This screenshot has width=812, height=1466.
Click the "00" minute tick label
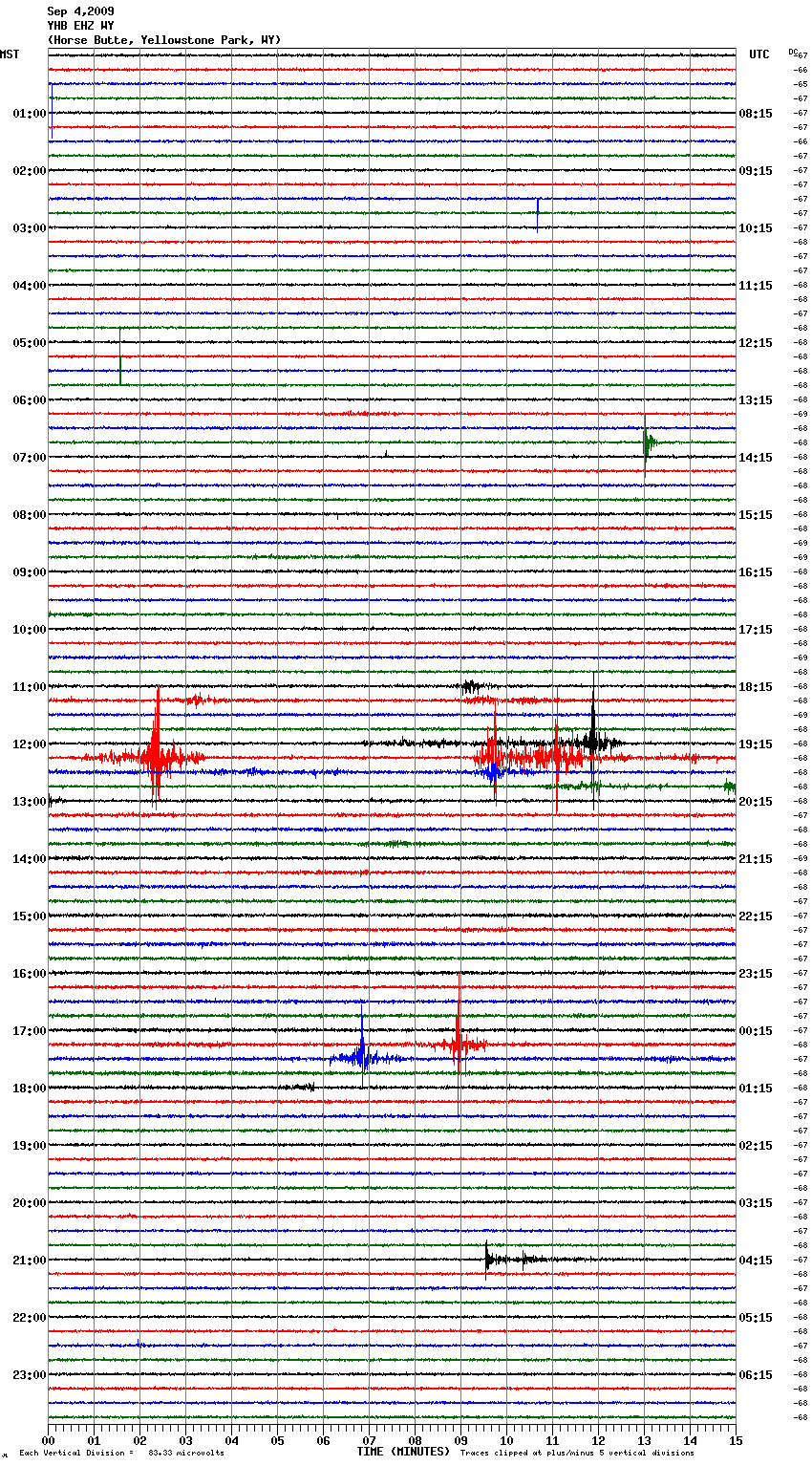tap(48, 1440)
